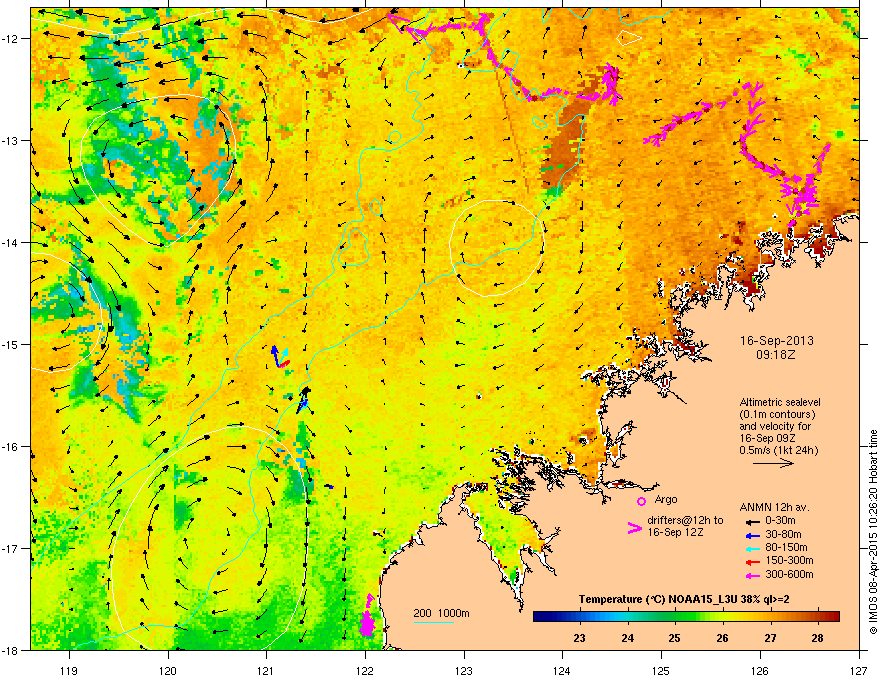Click the '150-300m' depth label

click(x=789, y=561)
